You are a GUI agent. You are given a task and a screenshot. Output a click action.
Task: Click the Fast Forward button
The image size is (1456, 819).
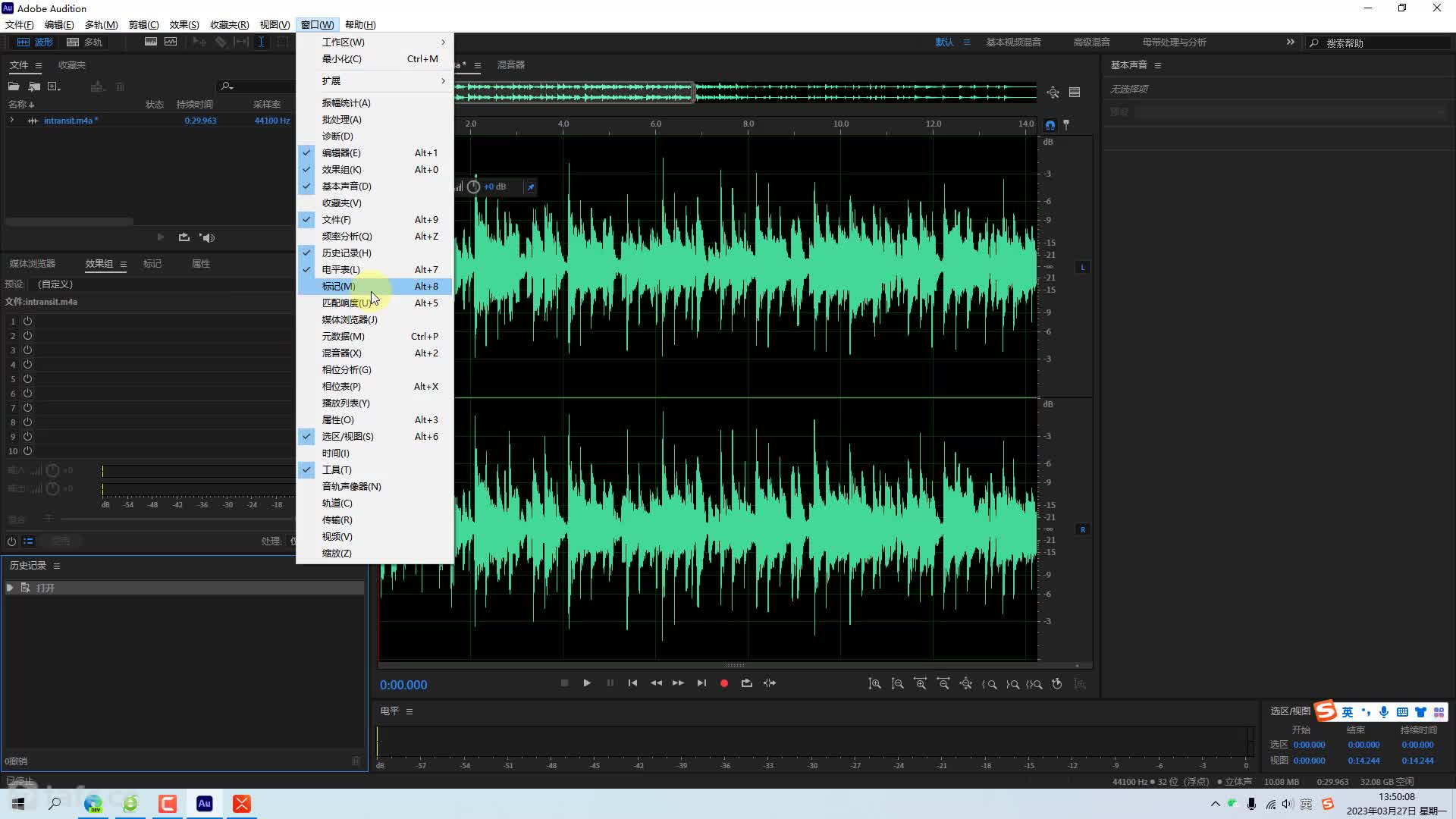pos(678,683)
